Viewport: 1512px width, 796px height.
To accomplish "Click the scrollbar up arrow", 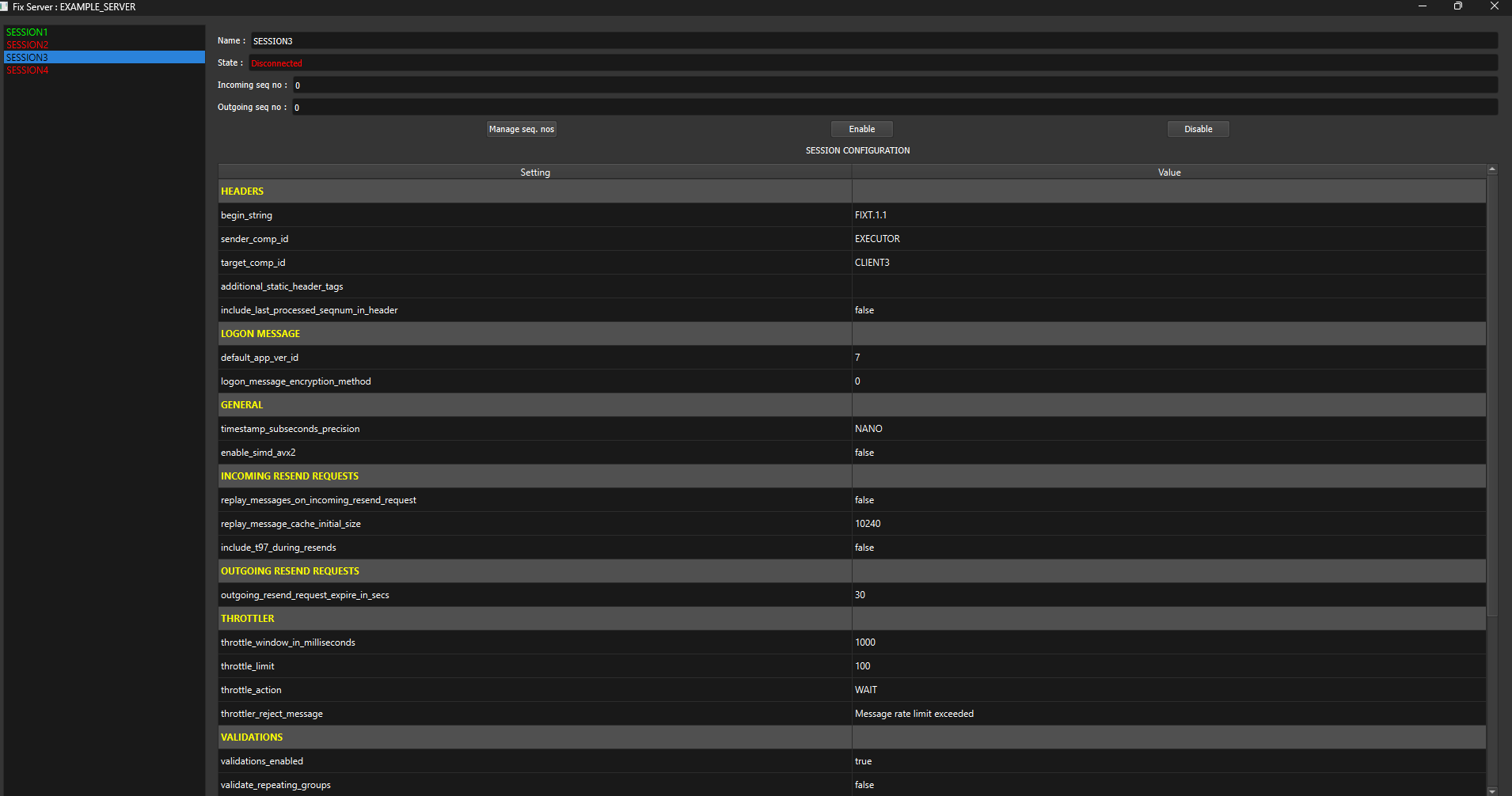I will click(1492, 169).
